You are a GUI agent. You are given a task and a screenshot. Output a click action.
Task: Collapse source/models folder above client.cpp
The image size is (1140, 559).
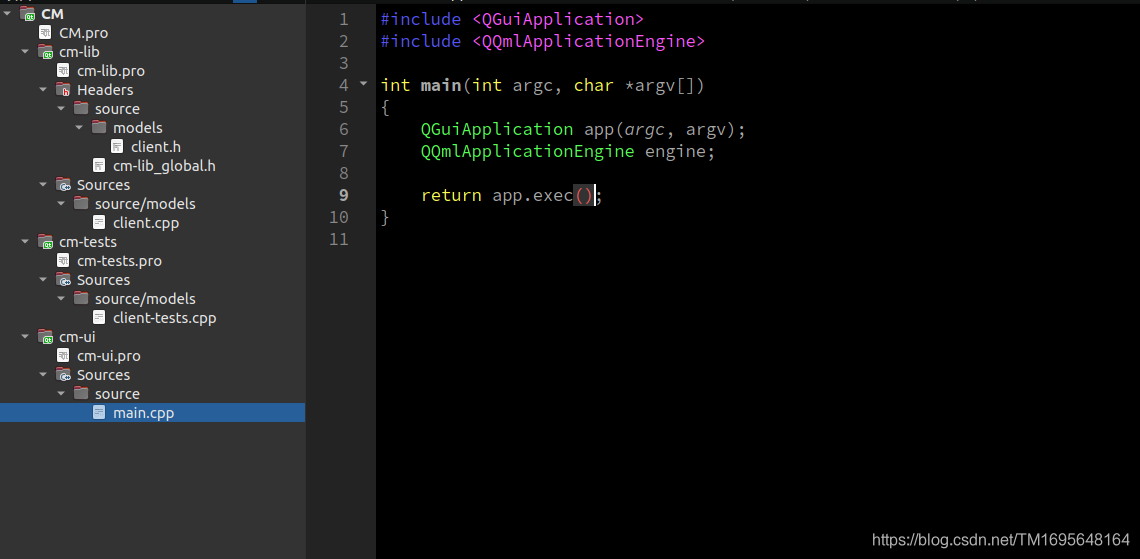tap(62, 204)
